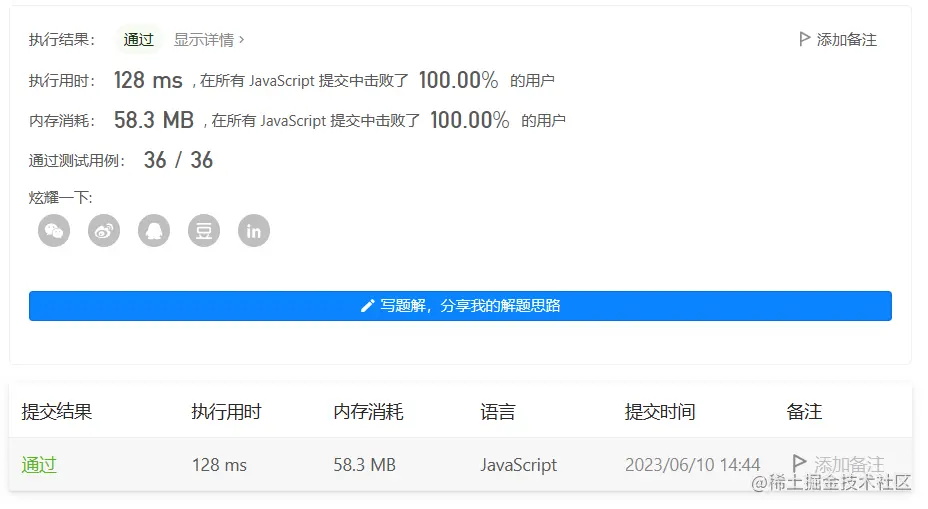Click 58.3 MB cell in submission row
Viewport: 928px width, 509px height.
click(365, 465)
